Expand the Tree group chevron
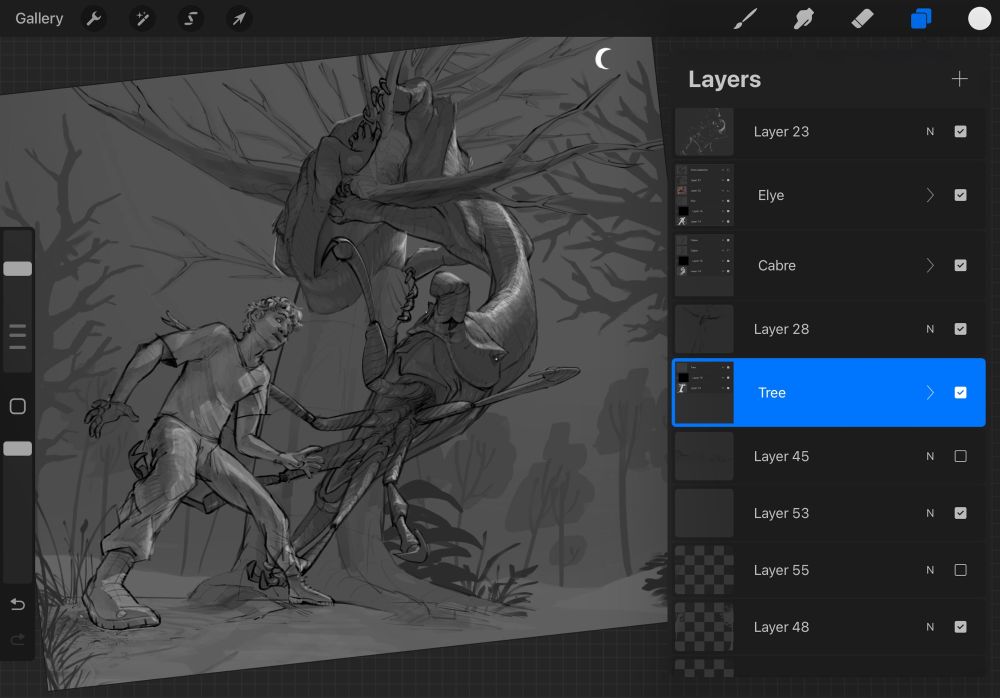This screenshot has height=698, width=1000. pyautogui.click(x=930, y=393)
